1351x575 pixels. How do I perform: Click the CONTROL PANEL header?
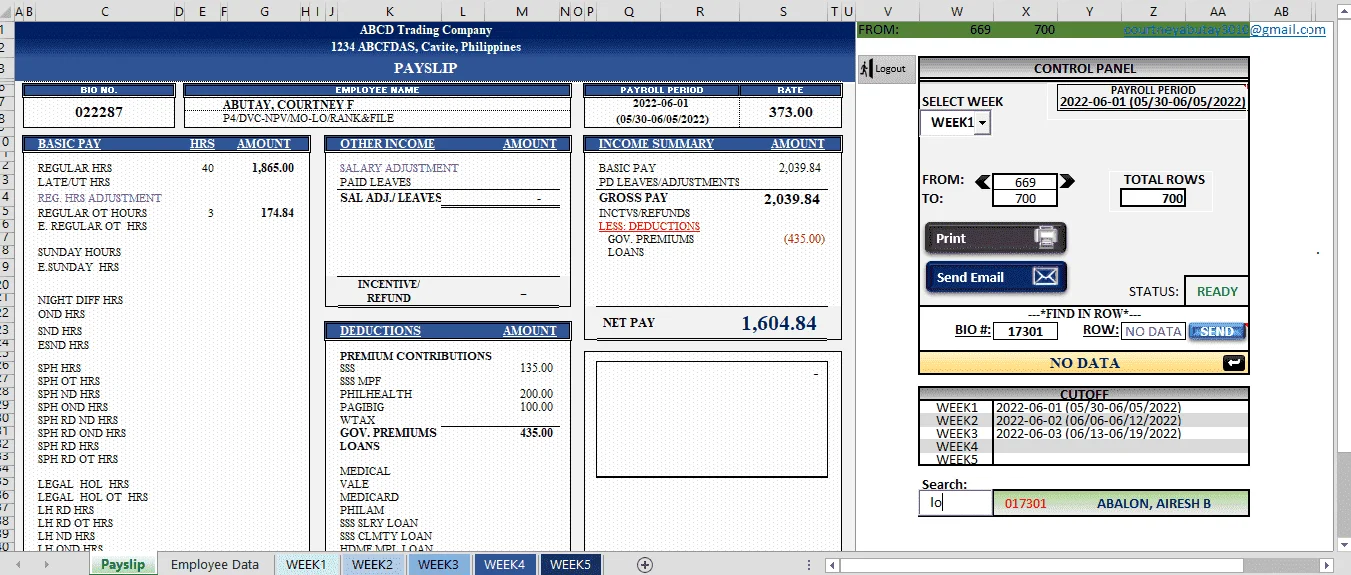(x=1084, y=68)
